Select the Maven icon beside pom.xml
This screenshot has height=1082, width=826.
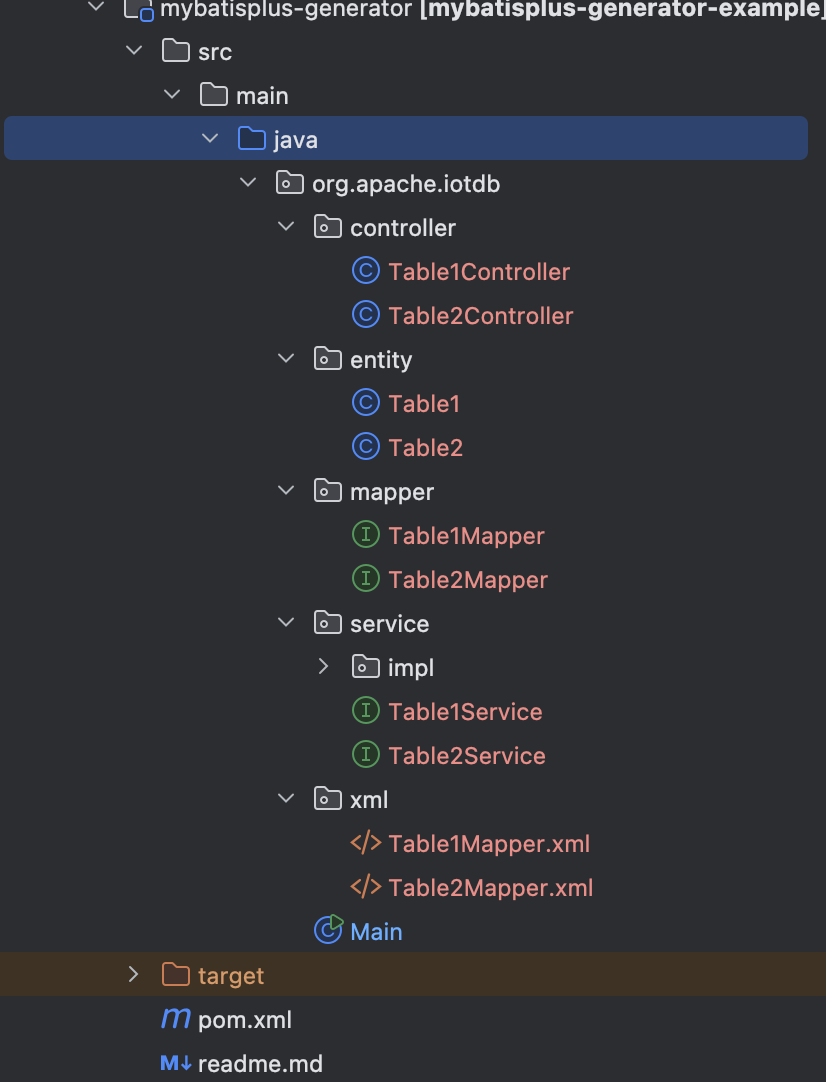(175, 1019)
